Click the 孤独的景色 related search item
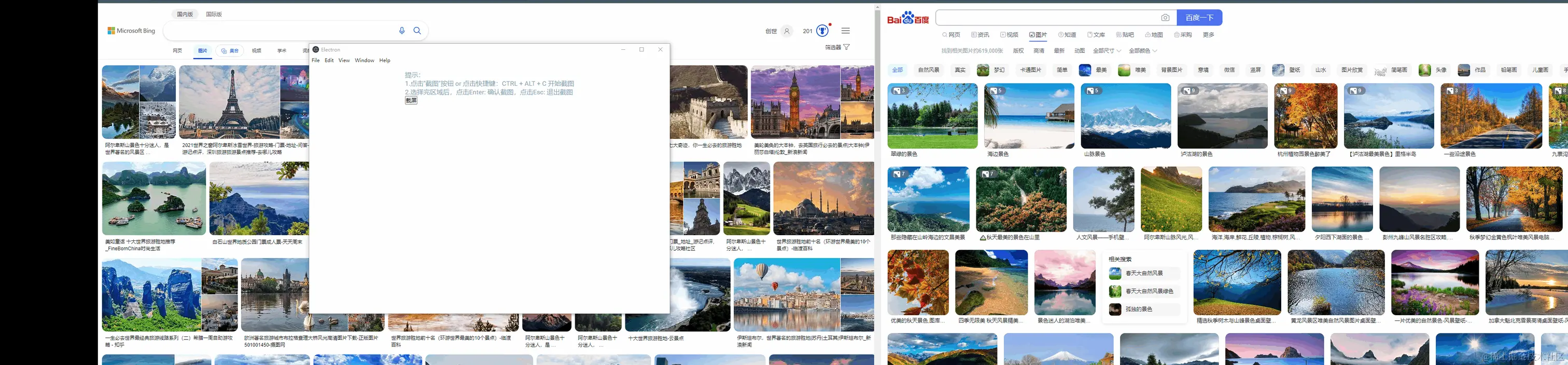This screenshot has height=365, width=1568. [1144, 309]
